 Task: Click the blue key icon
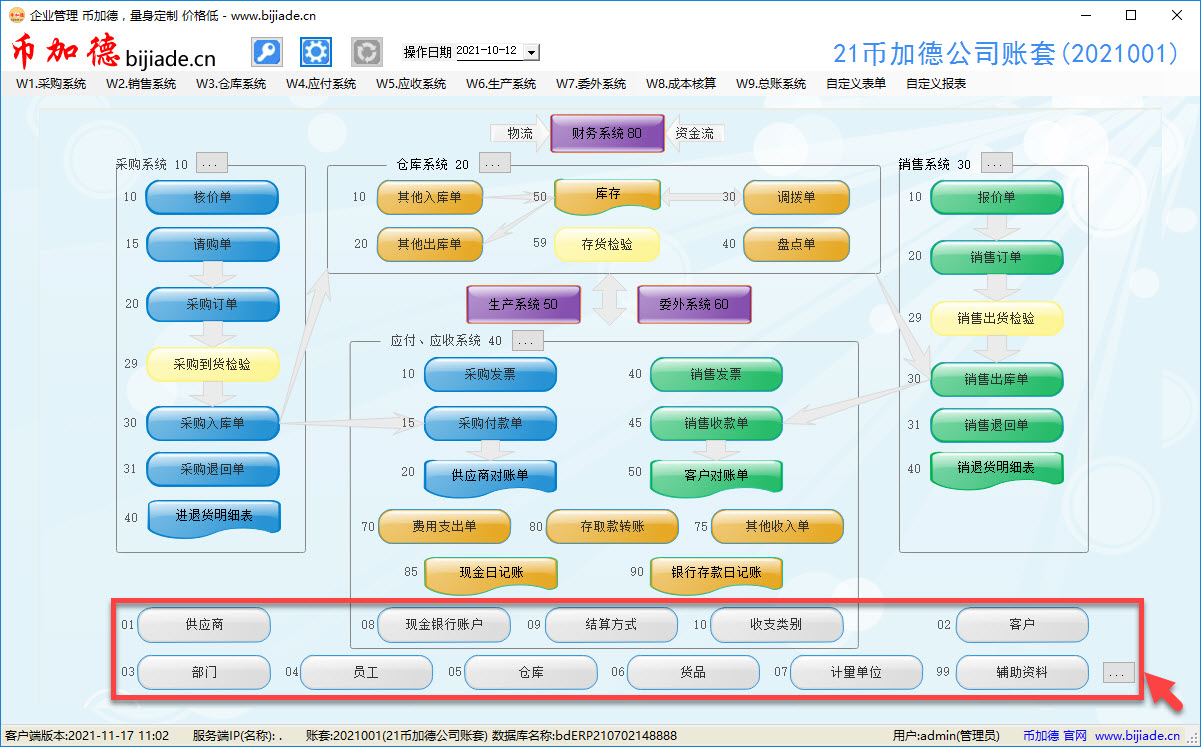coord(266,52)
